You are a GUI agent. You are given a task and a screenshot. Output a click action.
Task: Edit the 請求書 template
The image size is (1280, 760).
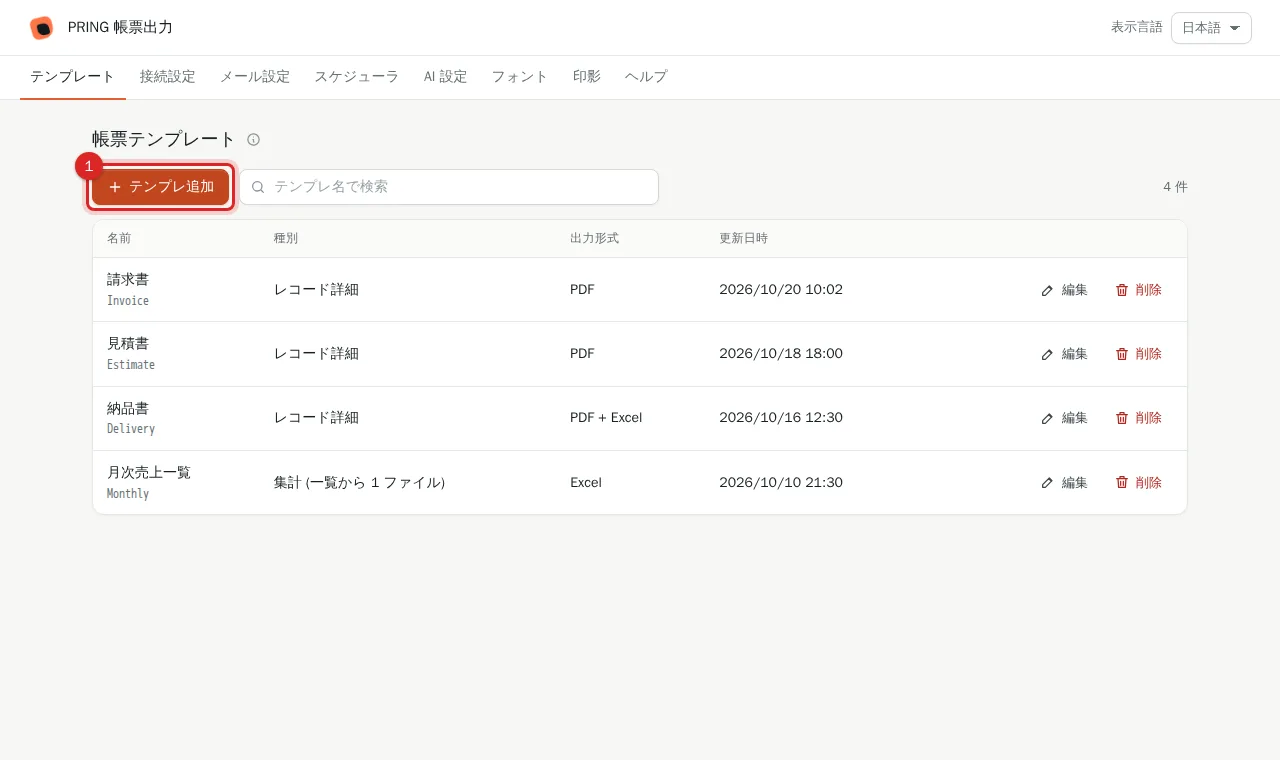click(1064, 290)
